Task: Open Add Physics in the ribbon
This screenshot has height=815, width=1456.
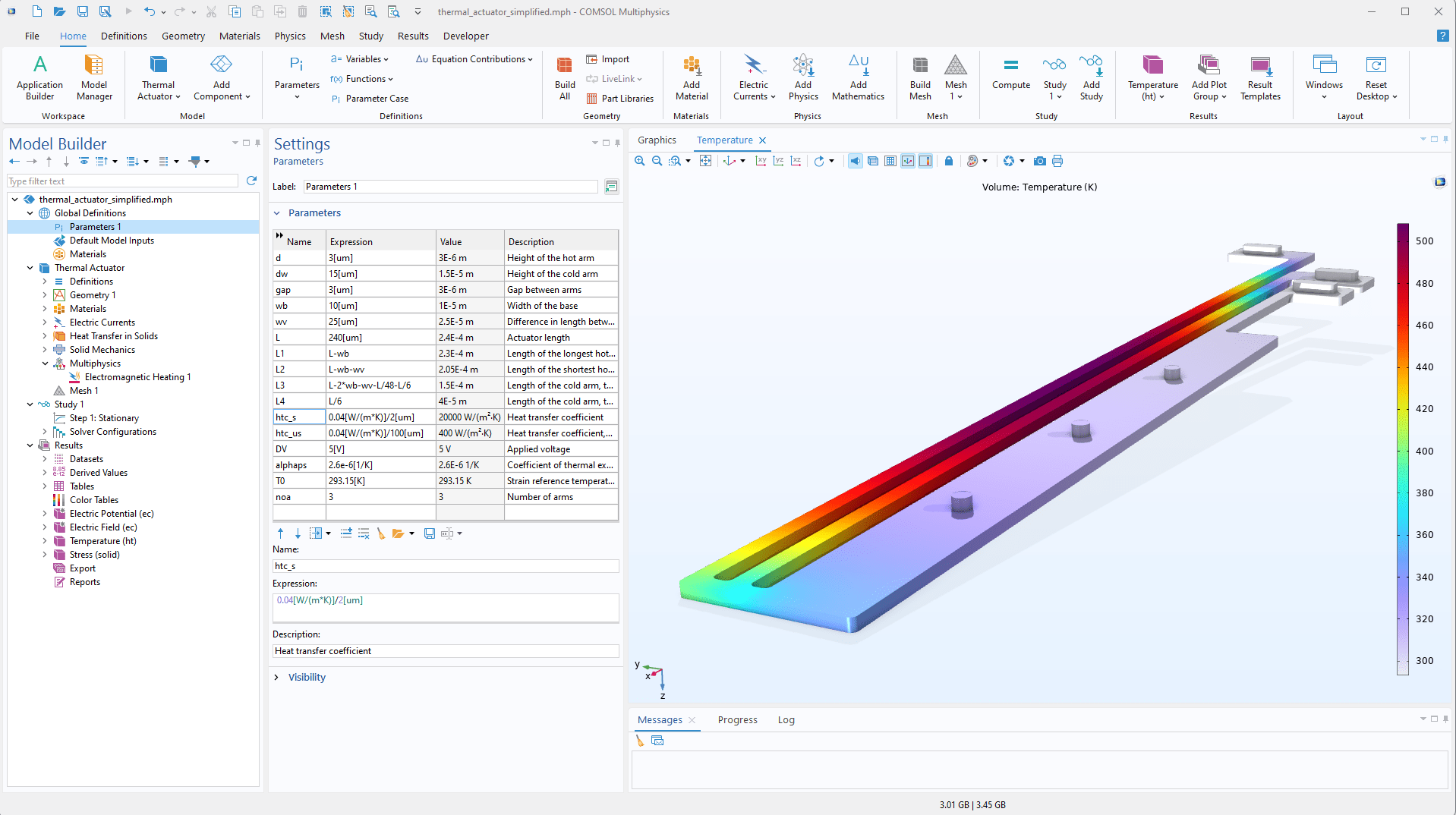Action: (x=803, y=77)
